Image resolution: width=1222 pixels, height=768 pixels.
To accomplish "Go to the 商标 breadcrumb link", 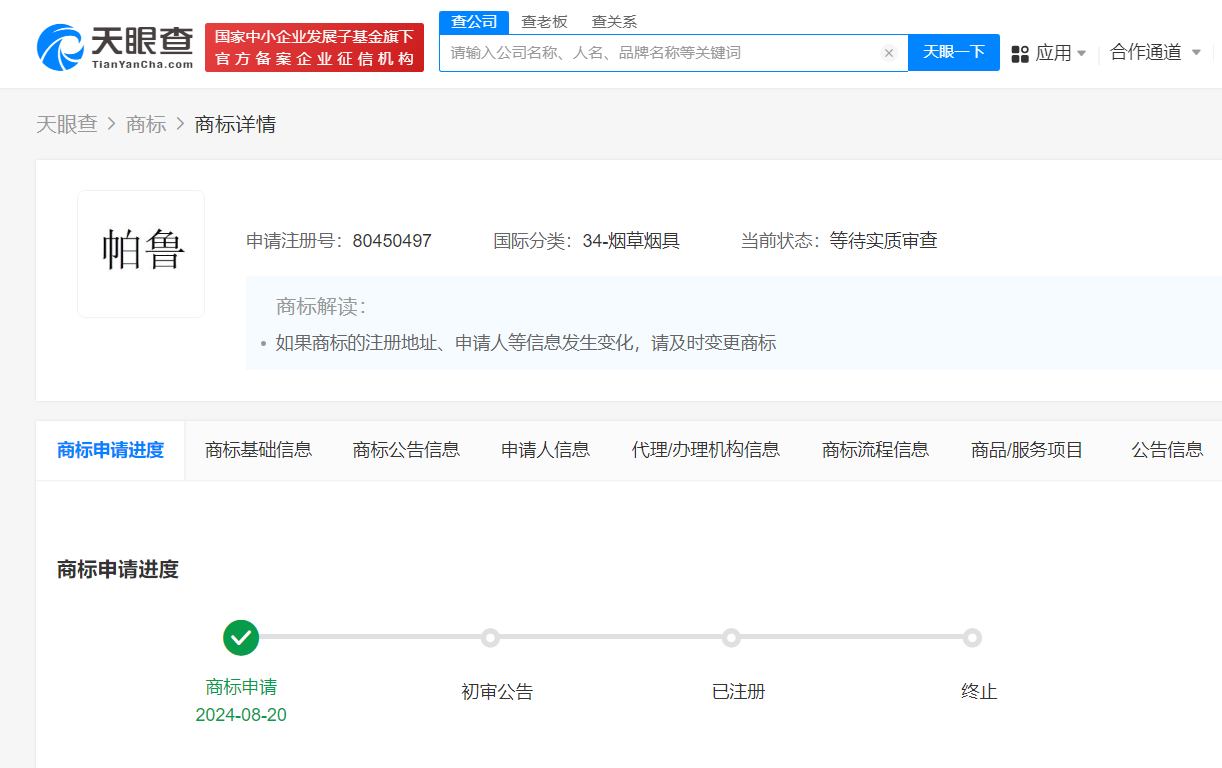I will click(146, 124).
